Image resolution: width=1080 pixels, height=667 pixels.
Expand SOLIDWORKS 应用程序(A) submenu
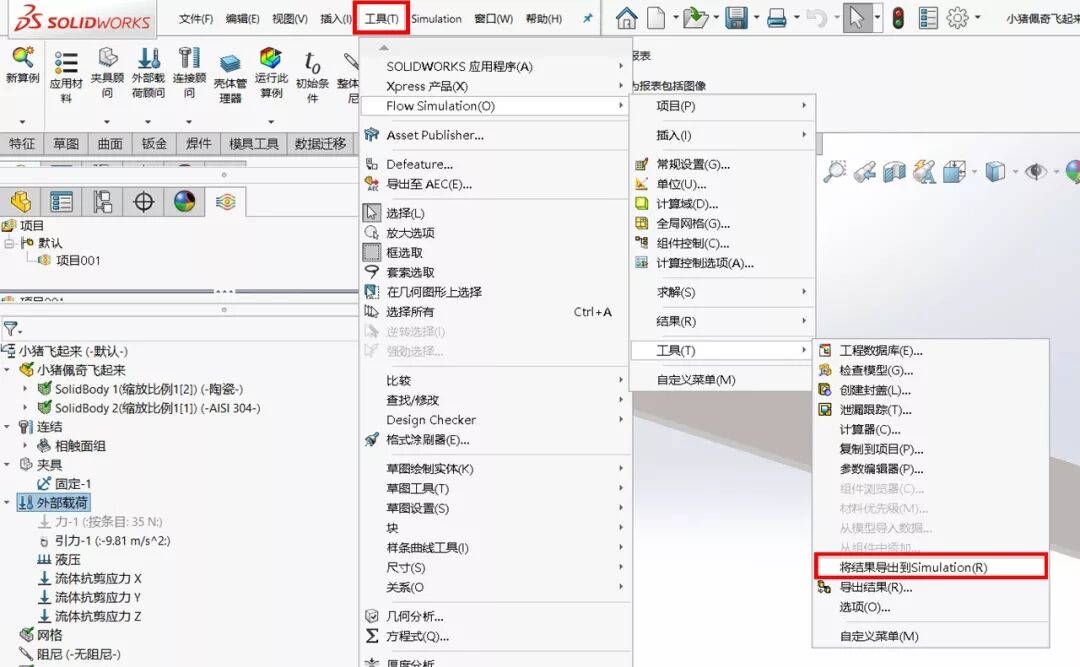pos(495,66)
